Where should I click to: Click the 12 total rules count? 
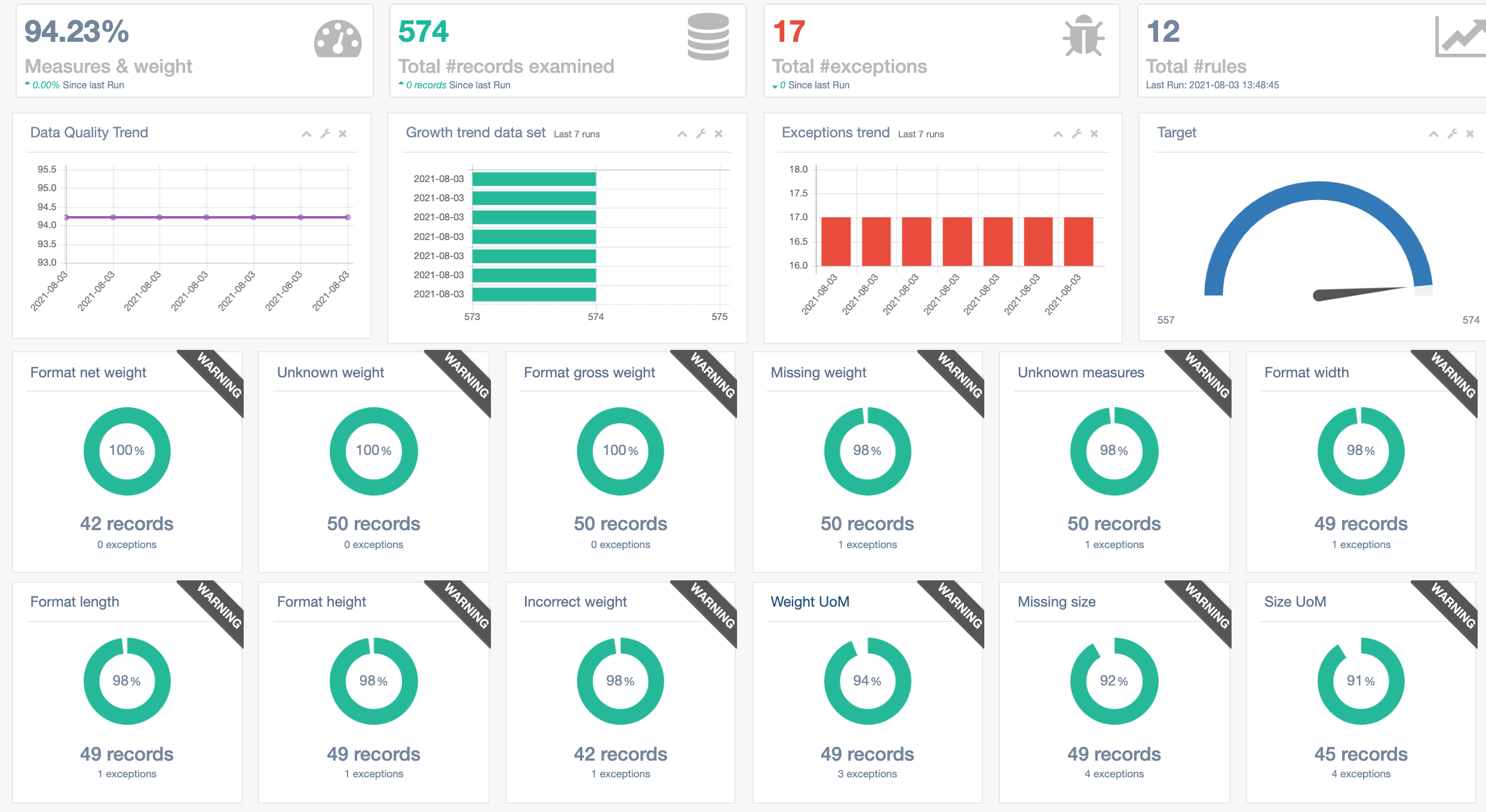[1163, 31]
